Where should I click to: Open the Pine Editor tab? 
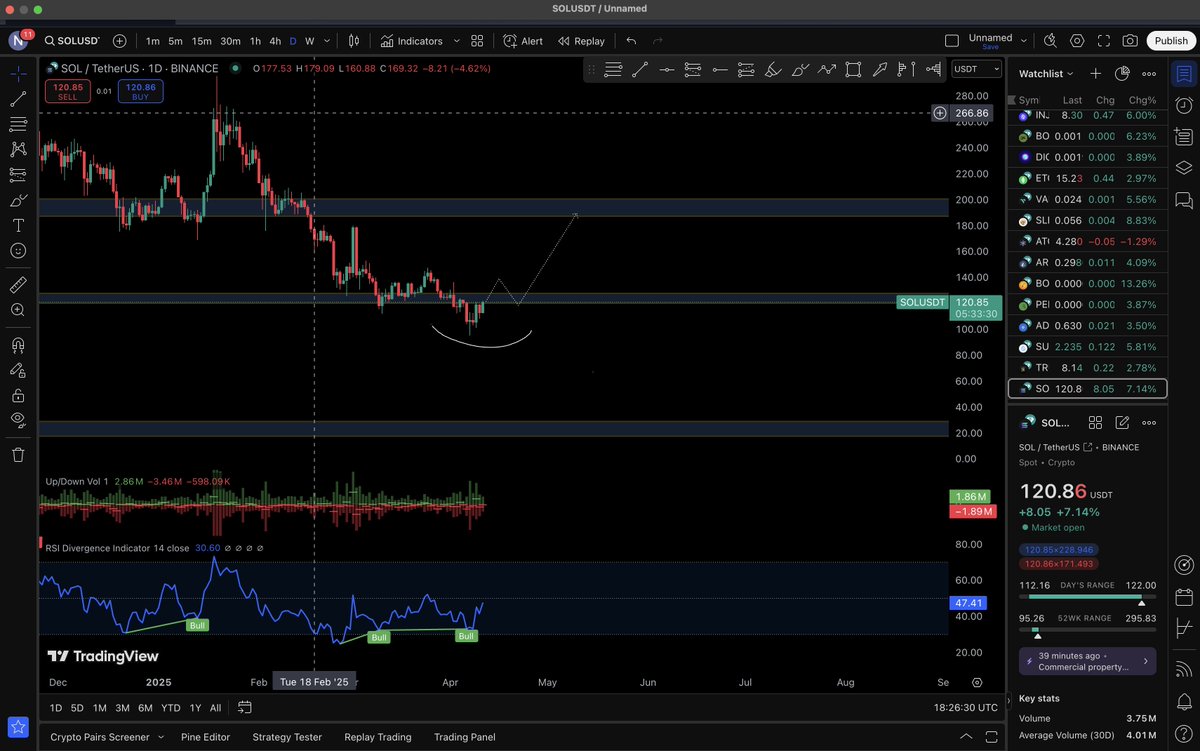tap(205, 737)
